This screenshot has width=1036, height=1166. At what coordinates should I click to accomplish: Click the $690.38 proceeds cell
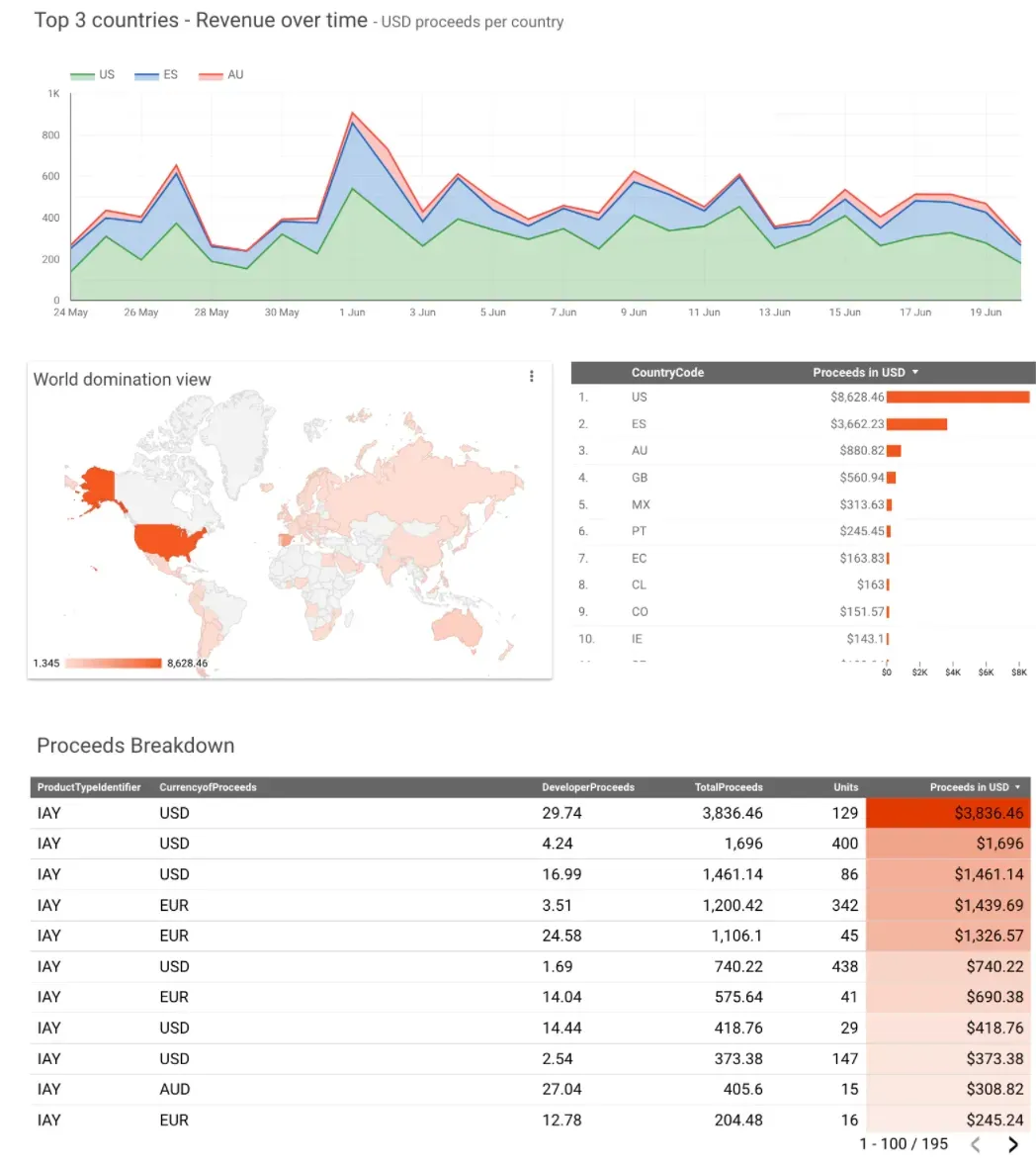point(948,997)
